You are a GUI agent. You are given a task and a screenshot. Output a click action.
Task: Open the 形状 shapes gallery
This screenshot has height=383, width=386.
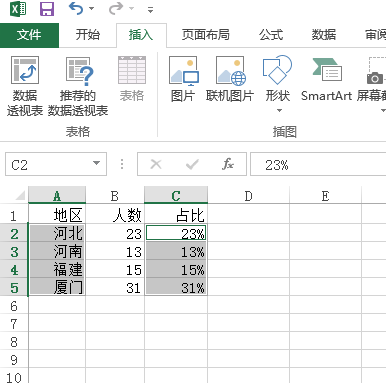coord(278,79)
